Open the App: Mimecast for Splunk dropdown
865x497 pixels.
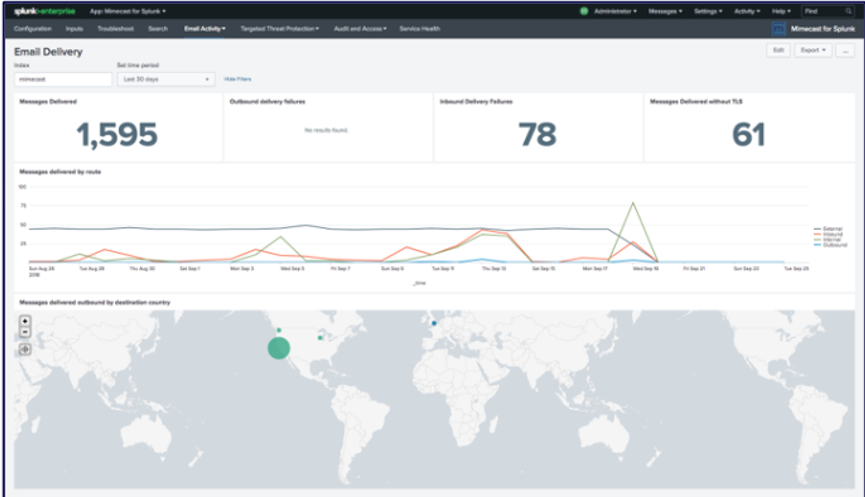pyautogui.click(x=128, y=11)
